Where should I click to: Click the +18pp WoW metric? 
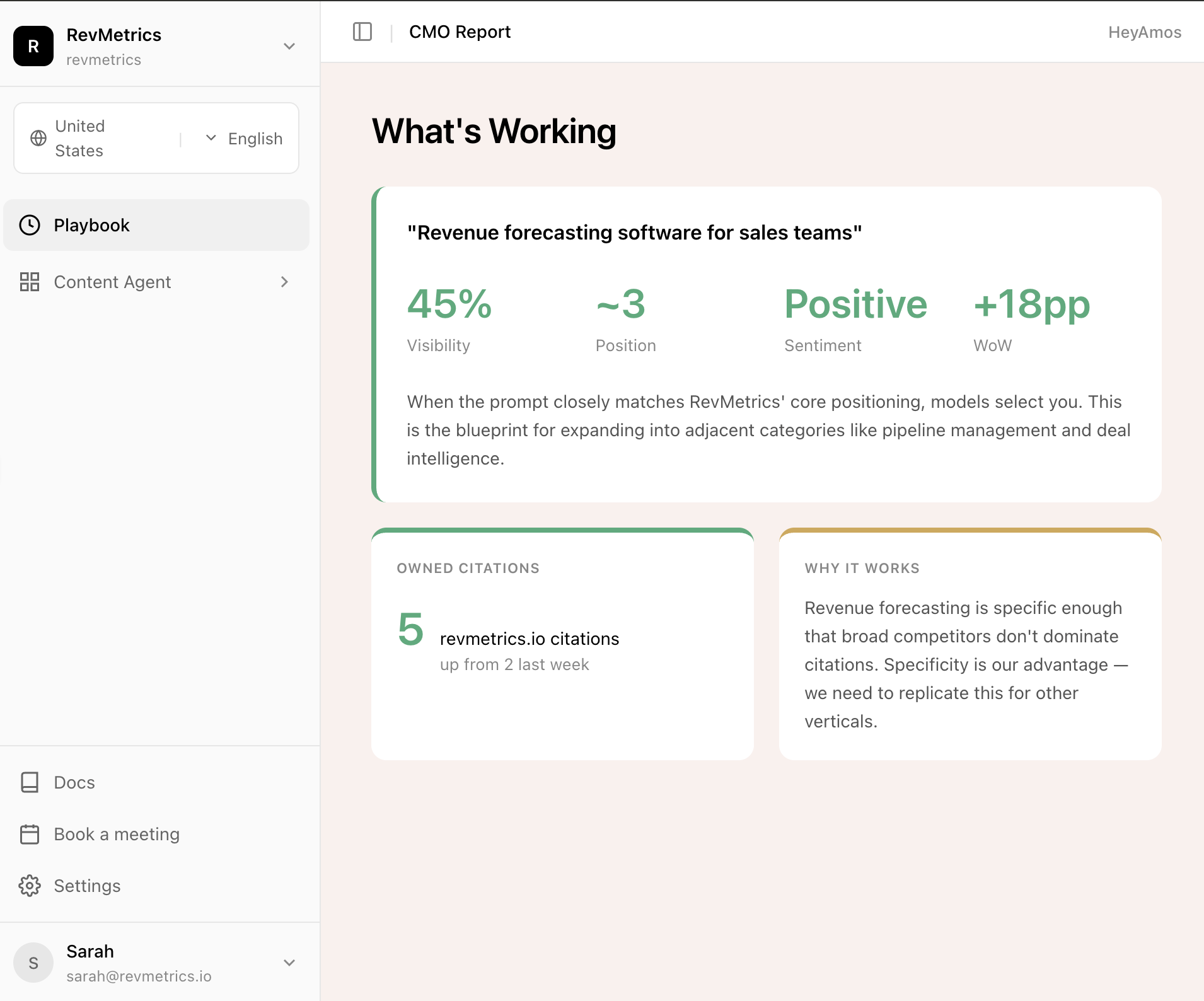click(x=1031, y=319)
